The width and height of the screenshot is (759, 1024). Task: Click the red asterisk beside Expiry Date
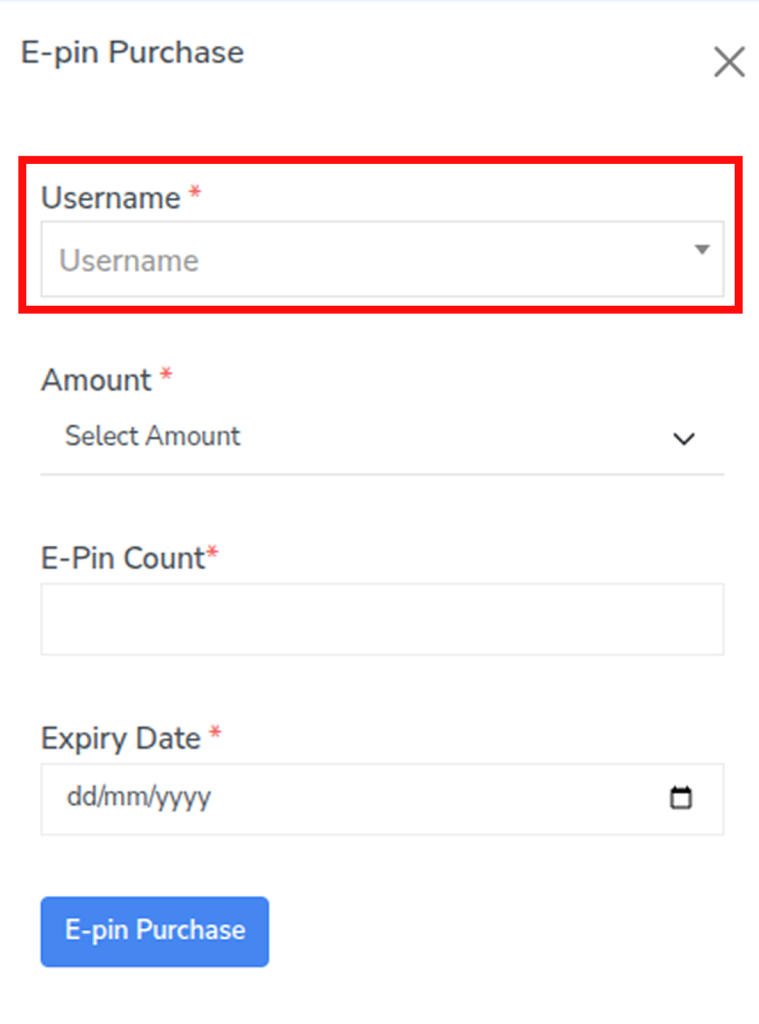coord(215,736)
